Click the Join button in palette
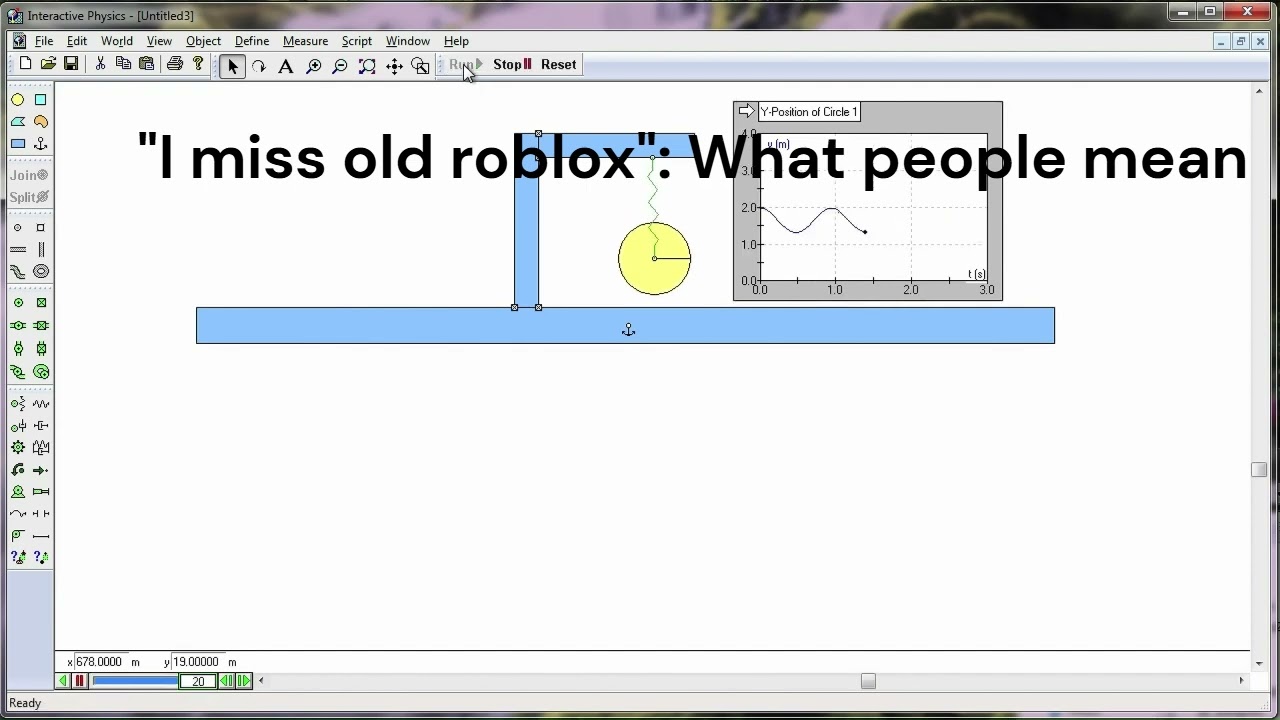Image resolution: width=1280 pixels, height=720 pixels. point(29,175)
